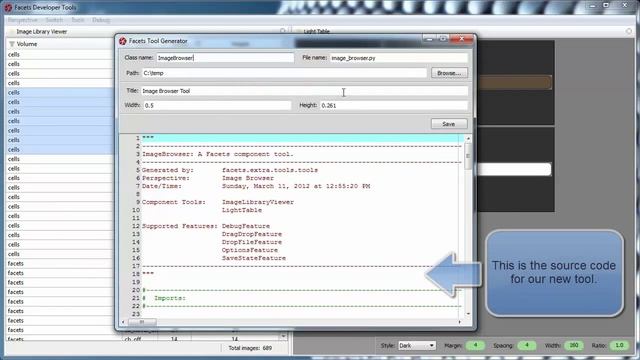Maximize the Facets Developer Tools window

pyautogui.click(x=606, y=5)
